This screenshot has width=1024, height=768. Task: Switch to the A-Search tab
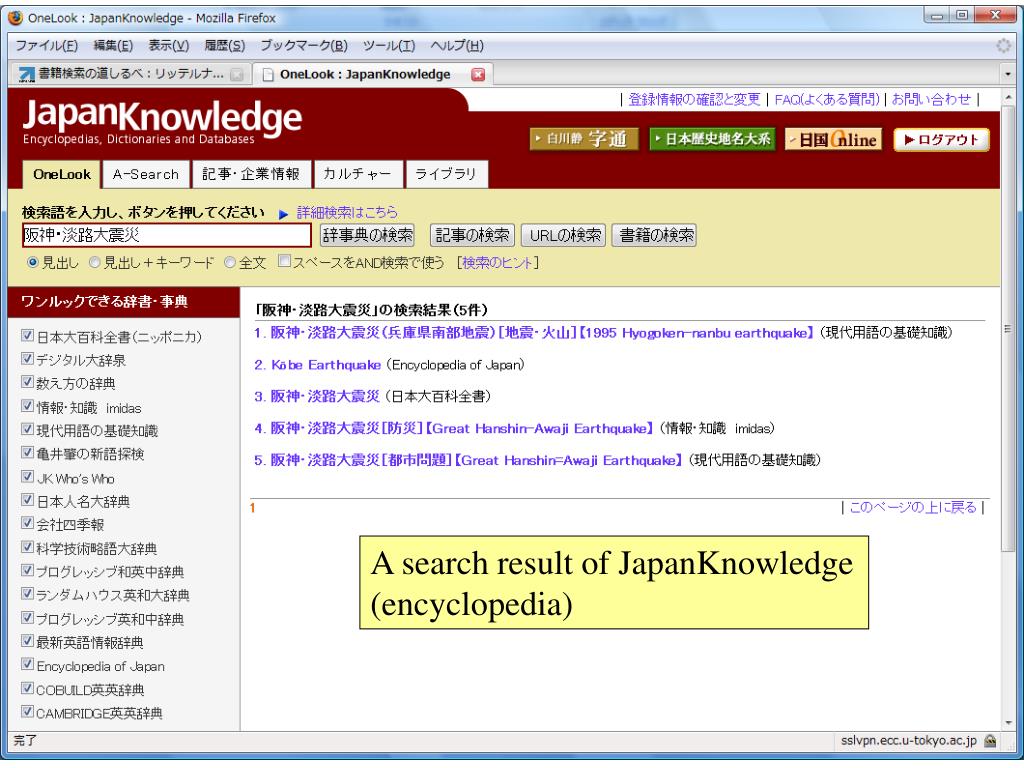[x=146, y=174]
